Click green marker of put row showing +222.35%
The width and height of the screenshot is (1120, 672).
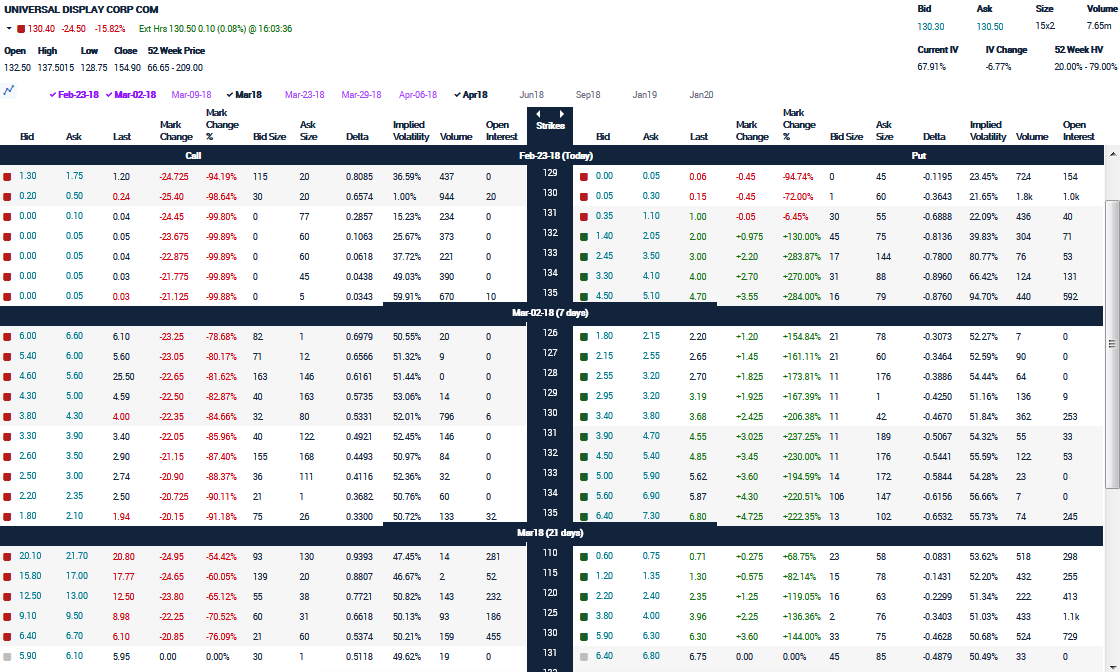pos(584,516)
